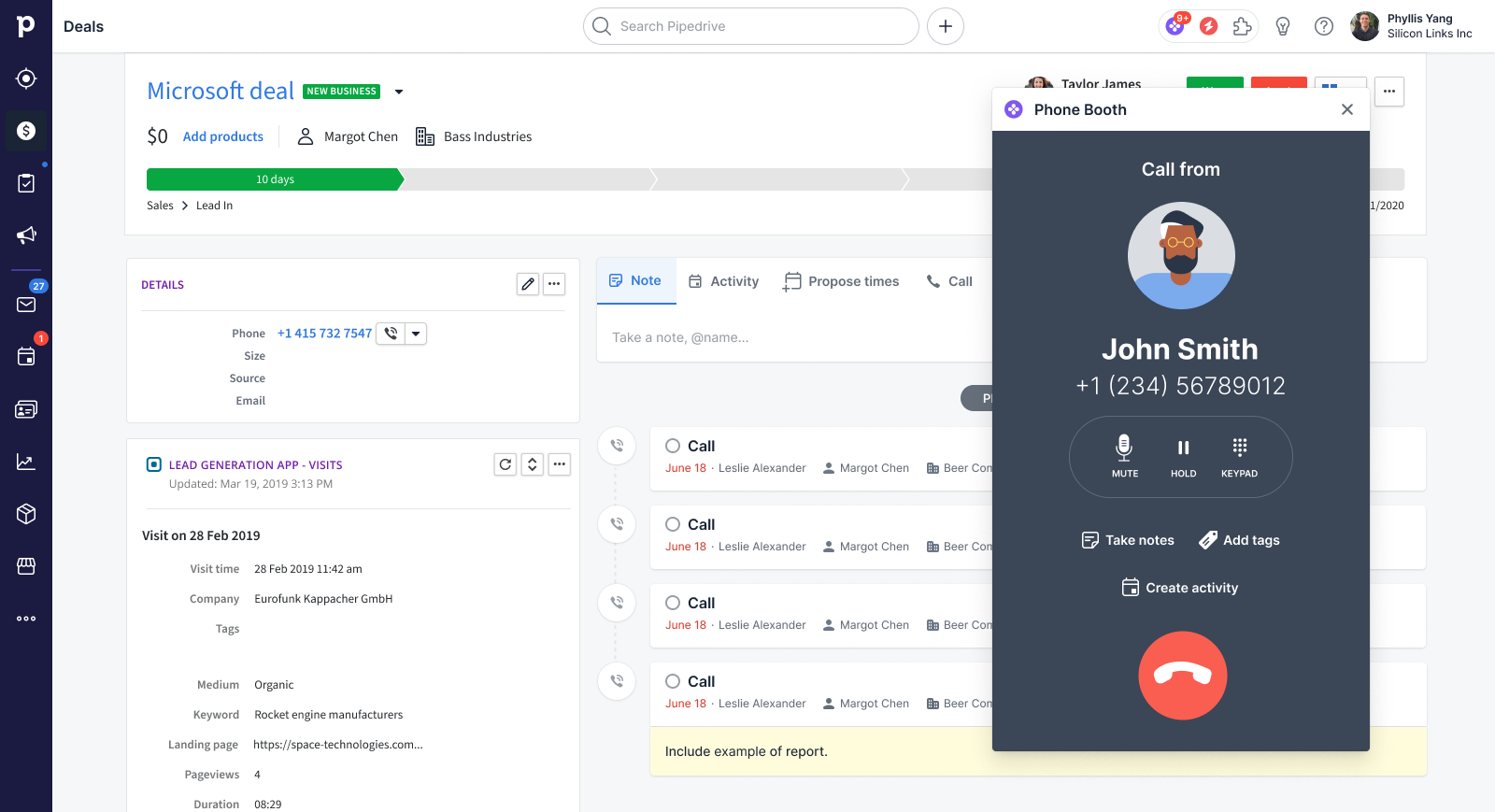The height and width of the screenshot is (812, 1495).
Task: Expand the Microsoft deal title dropdown arrow
Action: pos(399,92)
